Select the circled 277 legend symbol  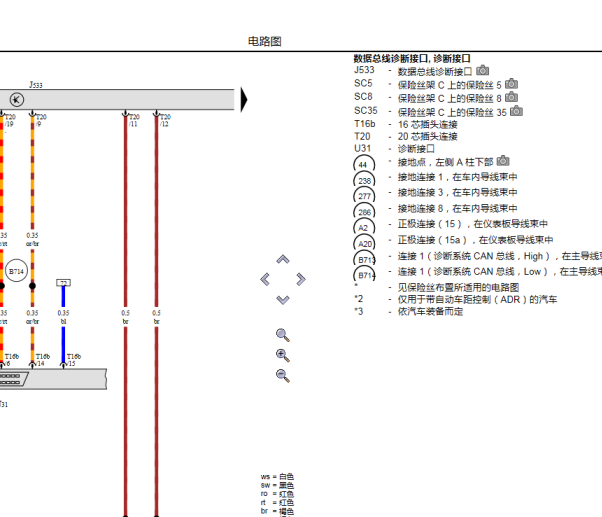pos(364,196)
